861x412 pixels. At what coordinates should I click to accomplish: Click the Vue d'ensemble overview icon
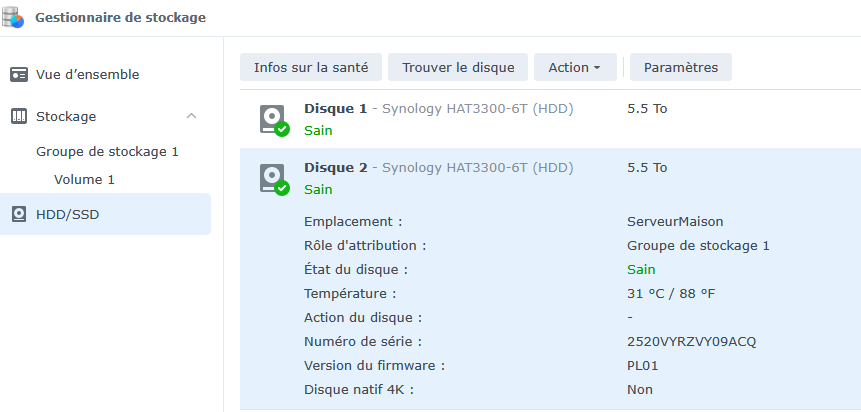[x=19, y=75]
